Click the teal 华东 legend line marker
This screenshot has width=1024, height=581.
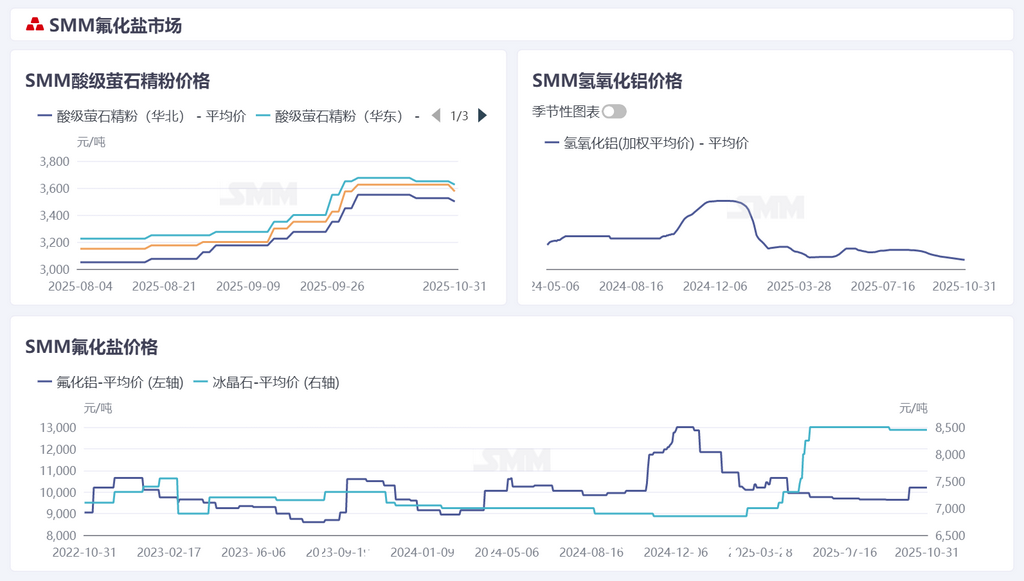point(264,116)
